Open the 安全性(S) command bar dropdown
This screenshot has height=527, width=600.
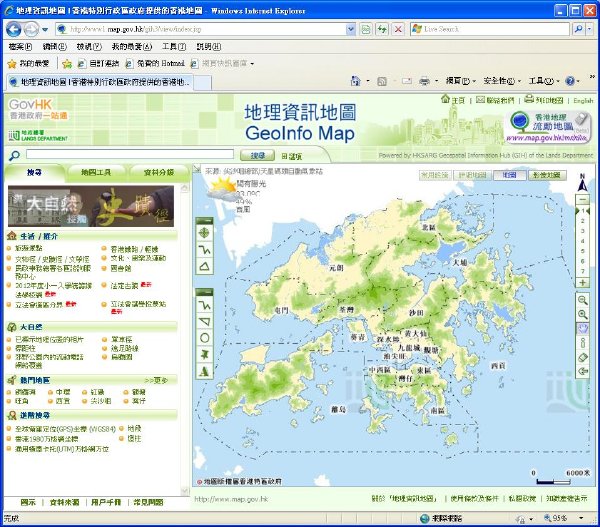point(502,81)
